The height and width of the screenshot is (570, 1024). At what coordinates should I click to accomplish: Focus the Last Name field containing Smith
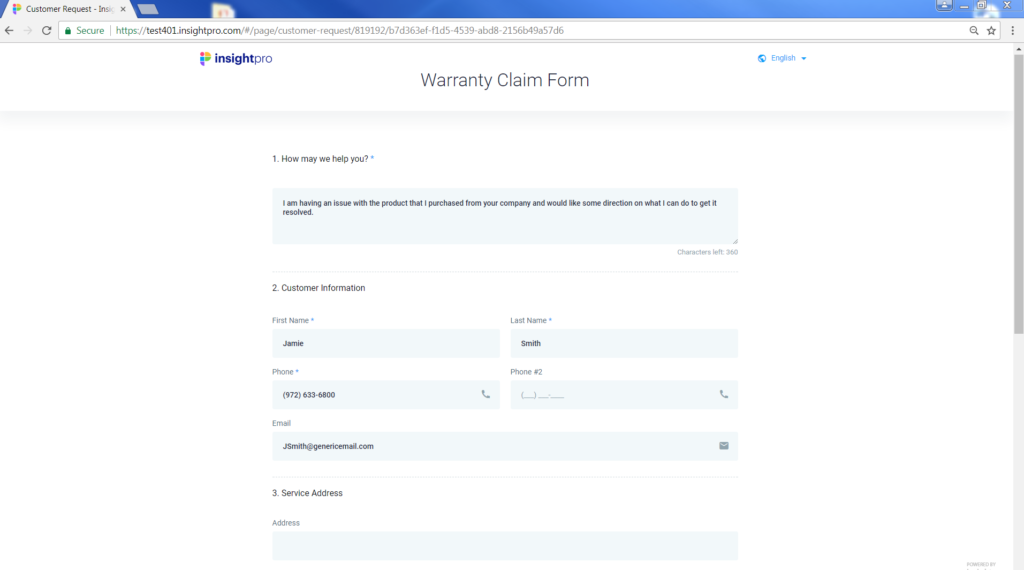(623, 343)
